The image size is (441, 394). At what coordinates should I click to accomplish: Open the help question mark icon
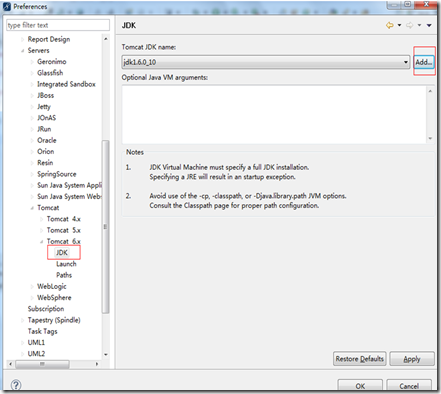click(x=16, y=385)
